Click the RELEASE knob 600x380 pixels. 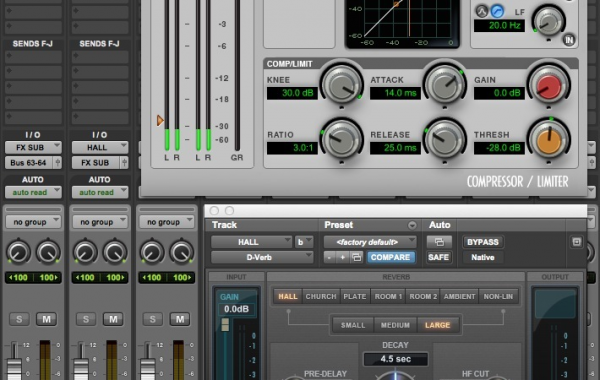pos(445,140)
